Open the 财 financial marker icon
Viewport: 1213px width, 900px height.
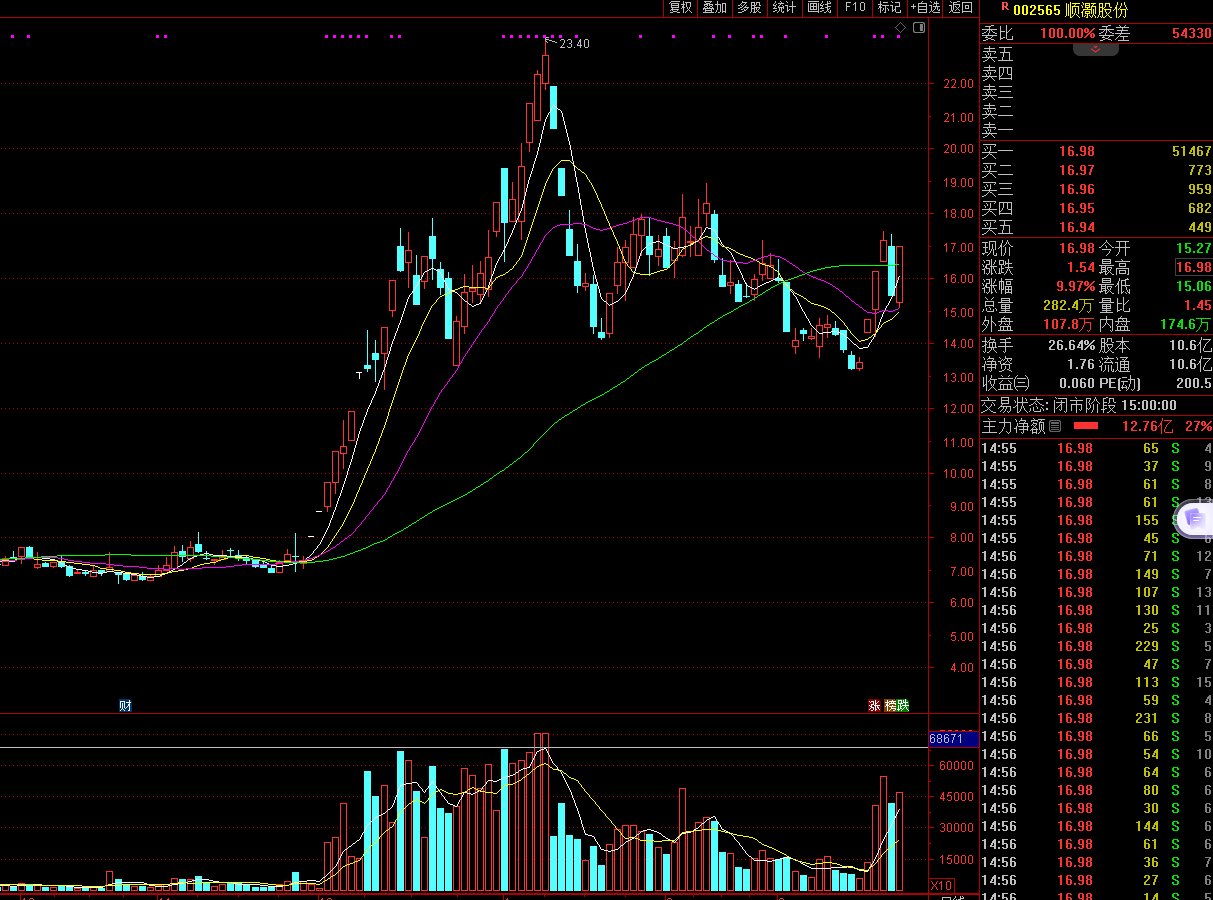(x=125, y=706)
